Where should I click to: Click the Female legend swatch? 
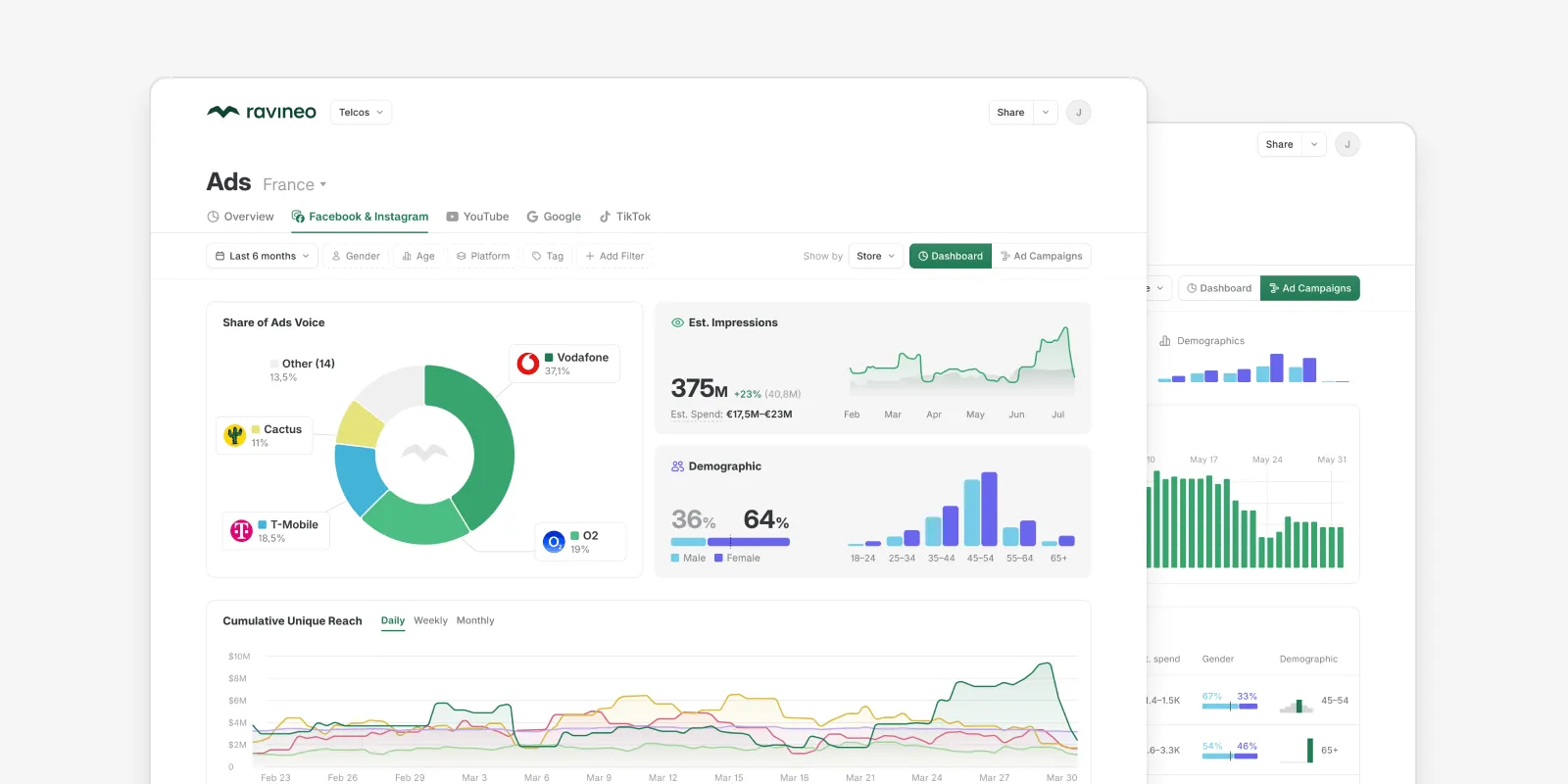tap(718, 558)
